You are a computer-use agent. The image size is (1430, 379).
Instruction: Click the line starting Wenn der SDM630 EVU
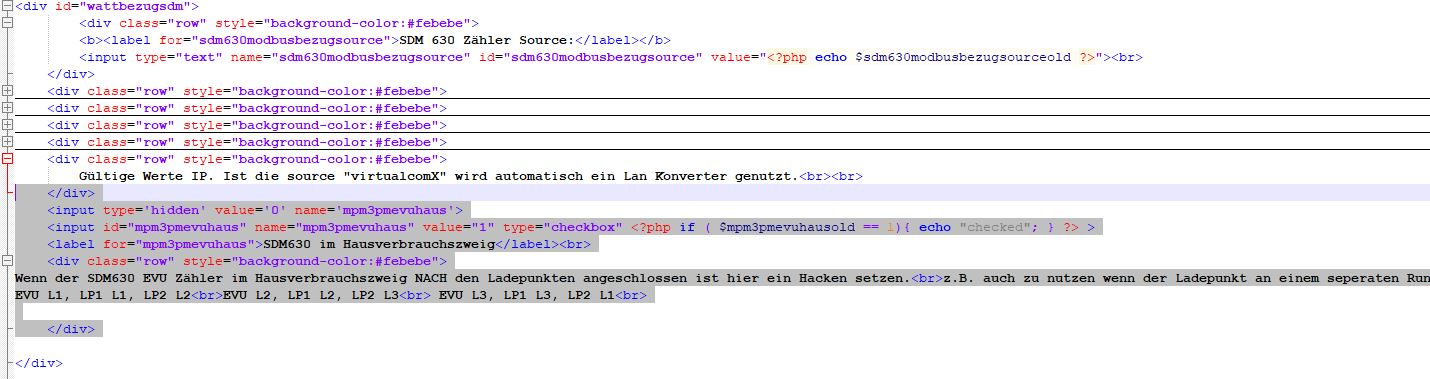[722, 278]
